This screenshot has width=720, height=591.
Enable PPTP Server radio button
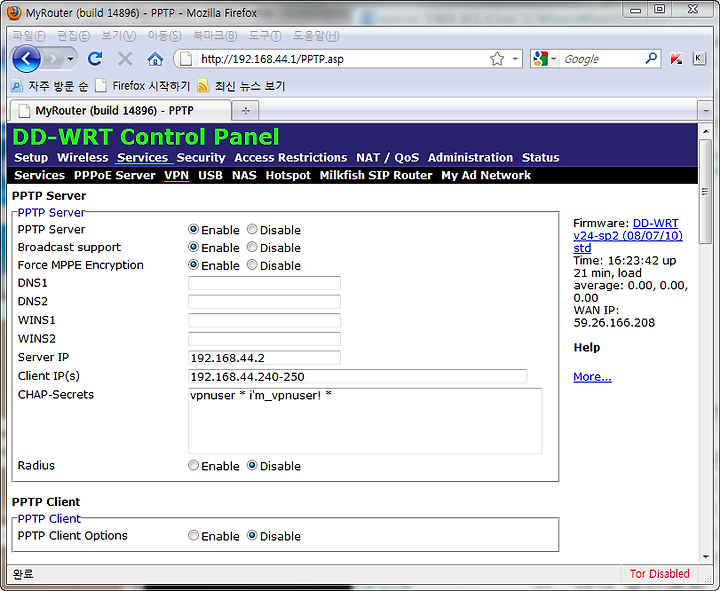193,229
